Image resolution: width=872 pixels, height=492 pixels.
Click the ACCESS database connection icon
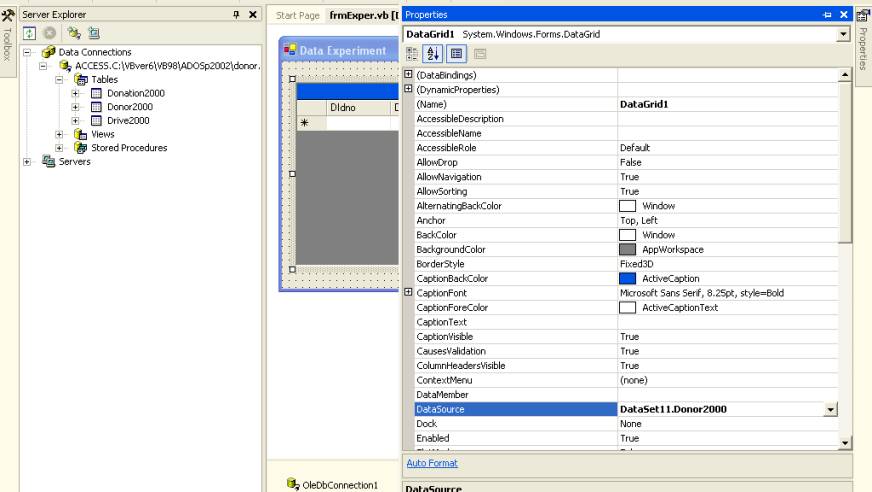tap(65, 66)
